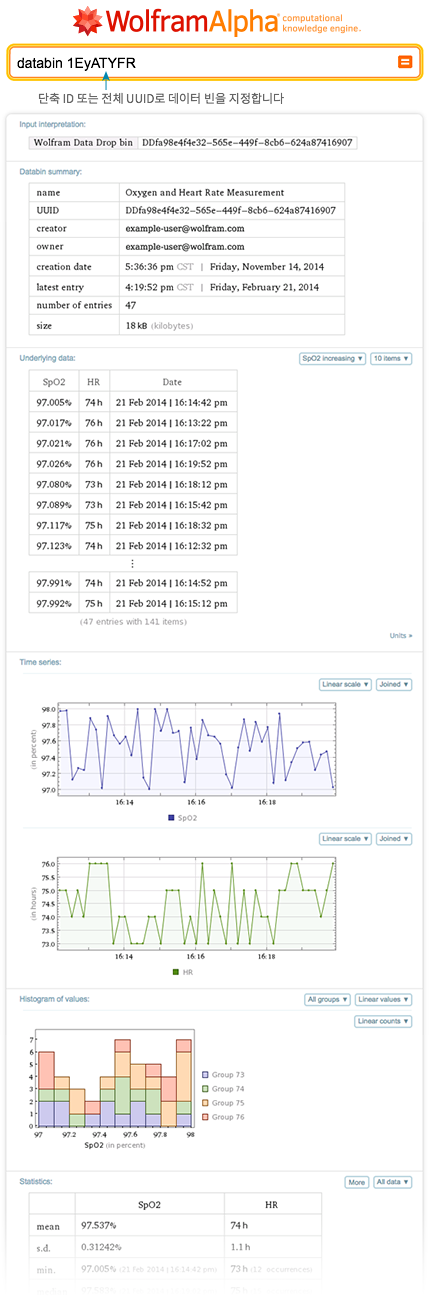This screenshot has height=1297, width=429.
Task: Click the SpO2 value 97.992%
Action: coord(54,604)
